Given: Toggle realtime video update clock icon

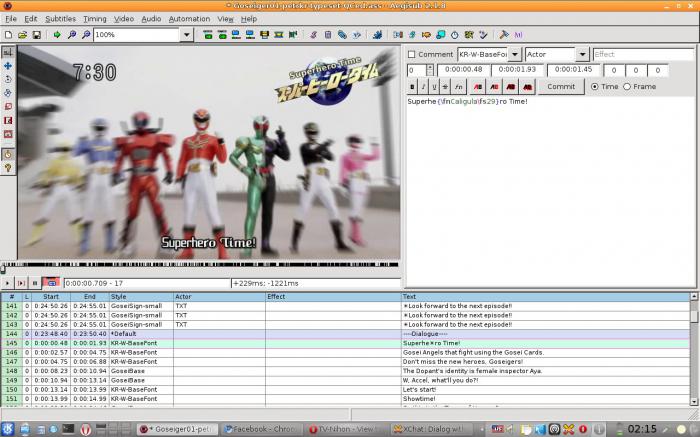Looking at the screenshot, I should 8,154.
